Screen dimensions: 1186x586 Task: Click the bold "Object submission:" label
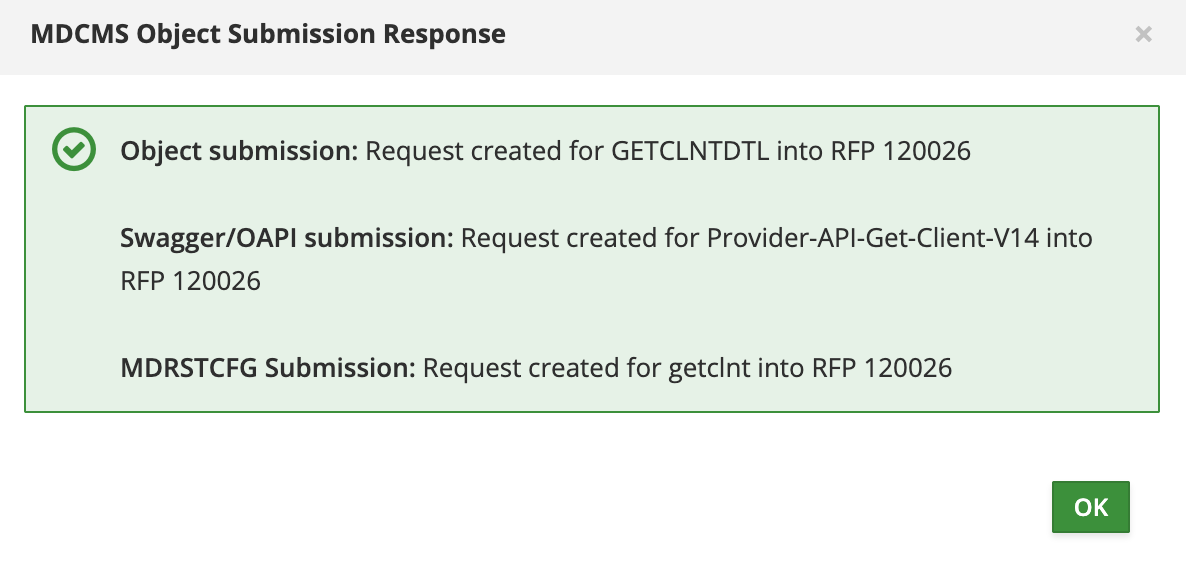pos(239,150)
